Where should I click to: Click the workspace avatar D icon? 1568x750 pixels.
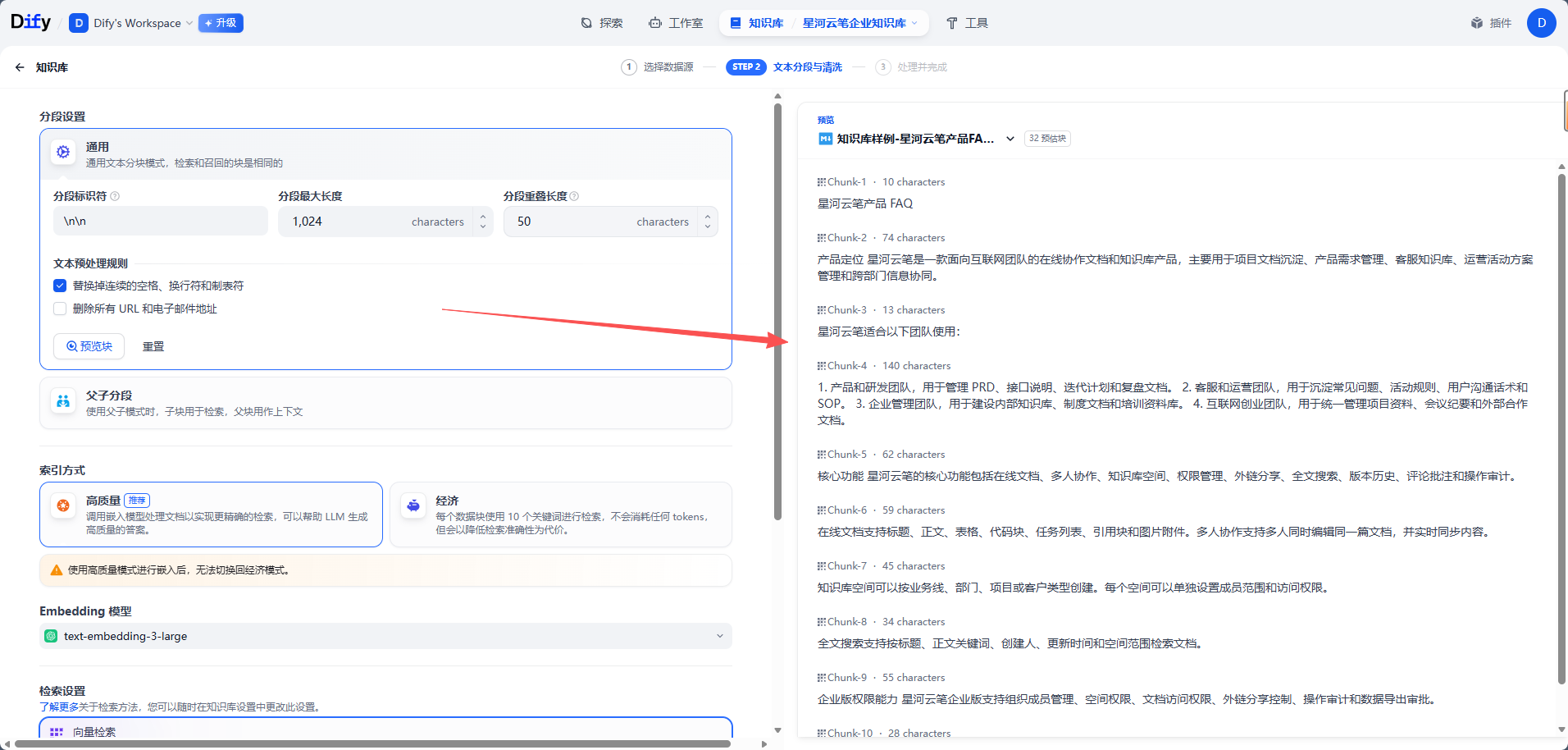point(79,23)
